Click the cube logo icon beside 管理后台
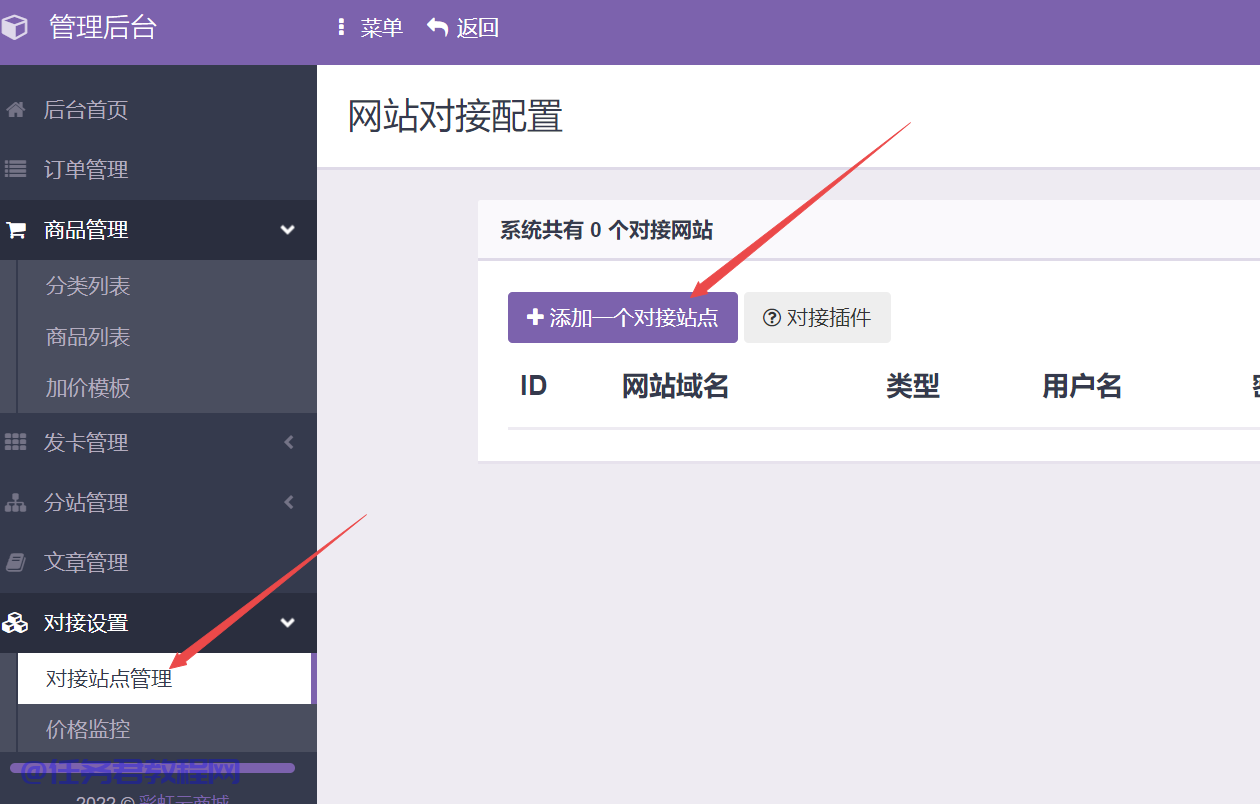The height and width of the screenshot is (804, 1260). [x=14, y=28]
